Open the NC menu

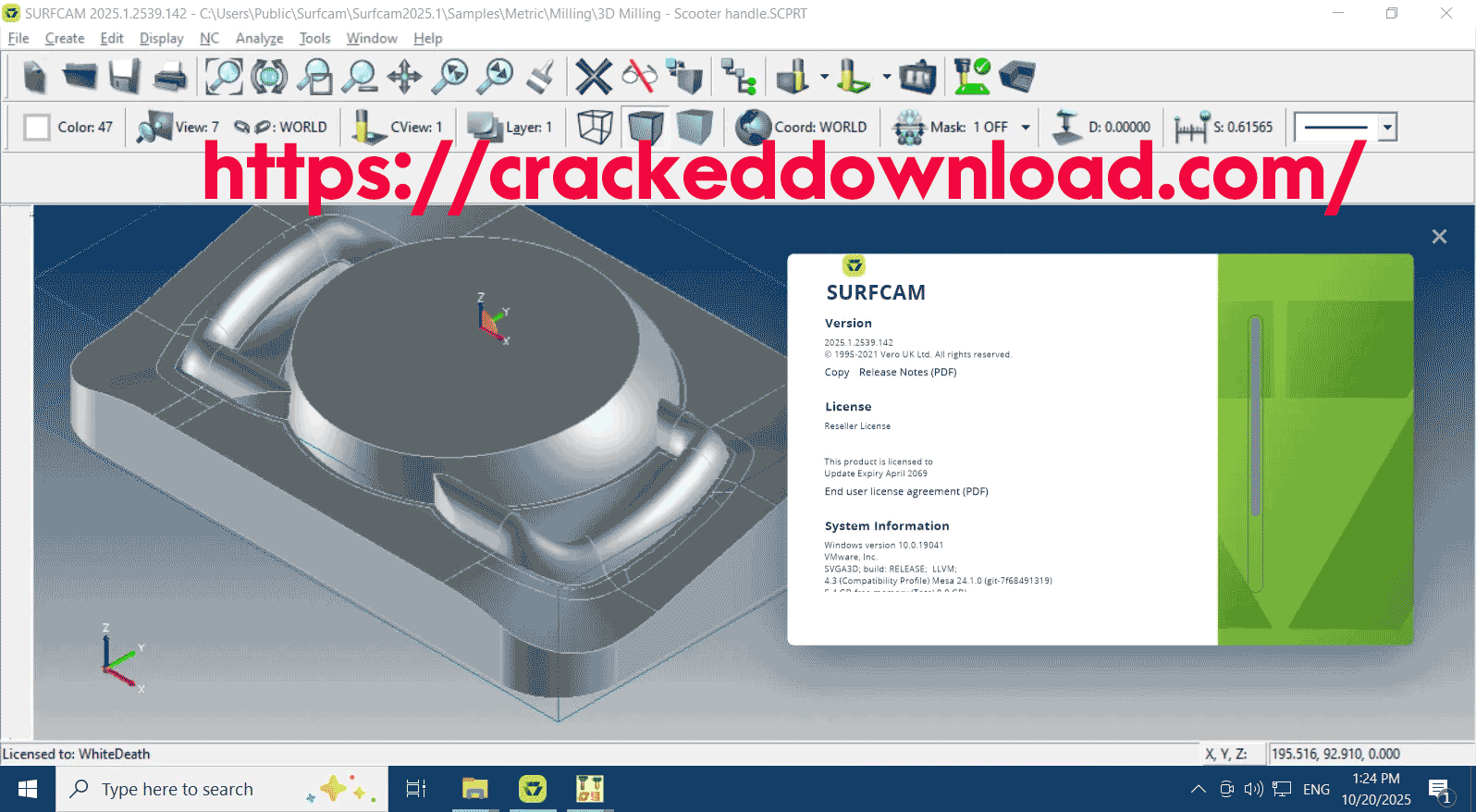coord(209,38)
